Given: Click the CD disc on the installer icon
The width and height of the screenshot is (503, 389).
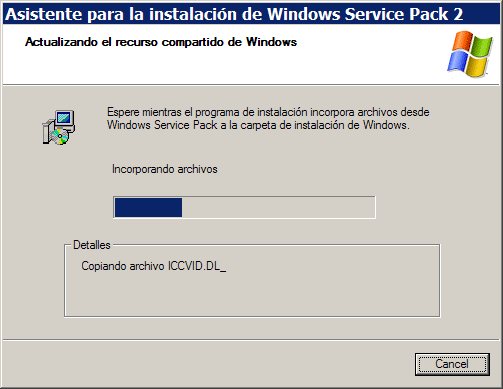Looking at the screenshot, I should point(59,136).
